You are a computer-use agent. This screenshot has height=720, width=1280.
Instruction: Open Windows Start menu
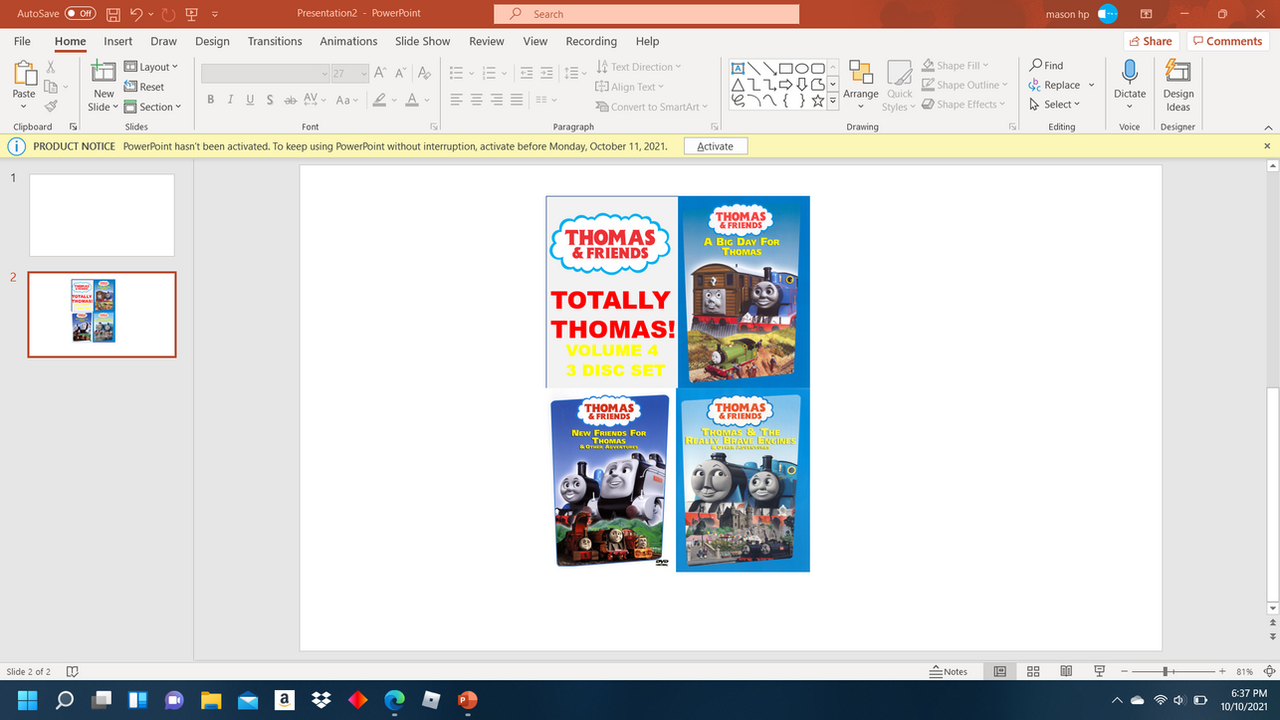click(x=27, y=699)
